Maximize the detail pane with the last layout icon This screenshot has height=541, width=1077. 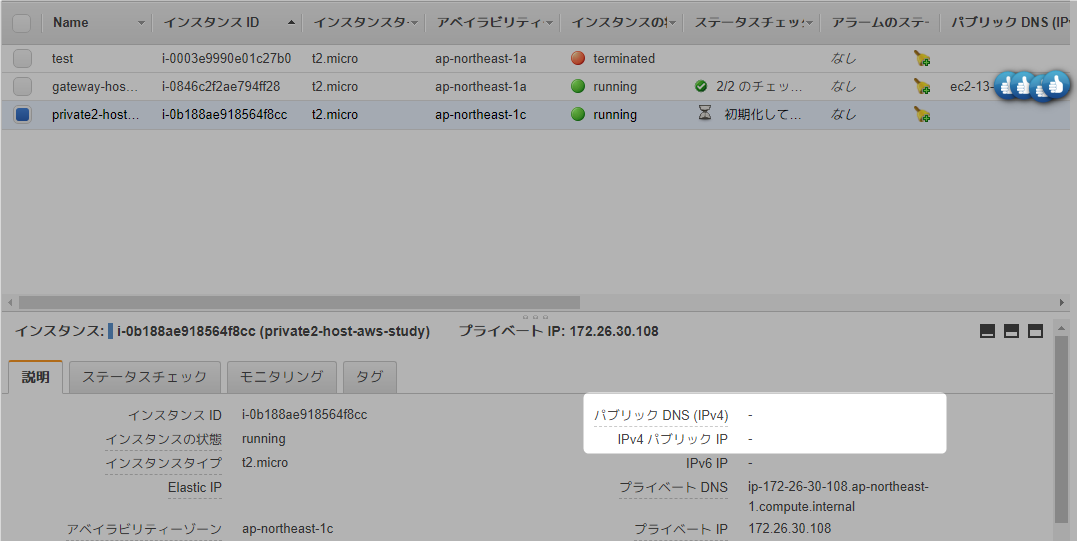coord(1035,332)
